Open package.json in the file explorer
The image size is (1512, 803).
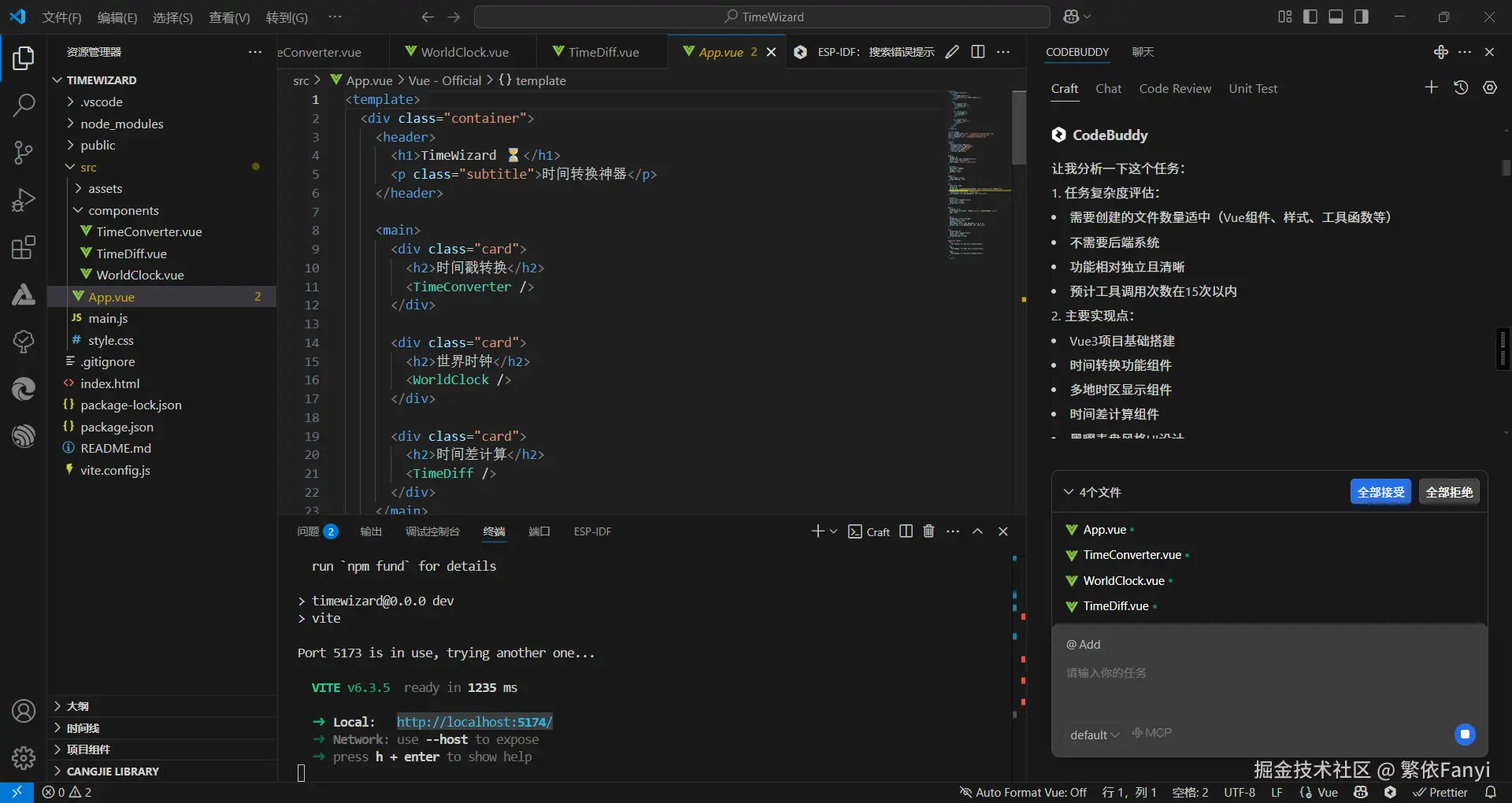(117, 427)
